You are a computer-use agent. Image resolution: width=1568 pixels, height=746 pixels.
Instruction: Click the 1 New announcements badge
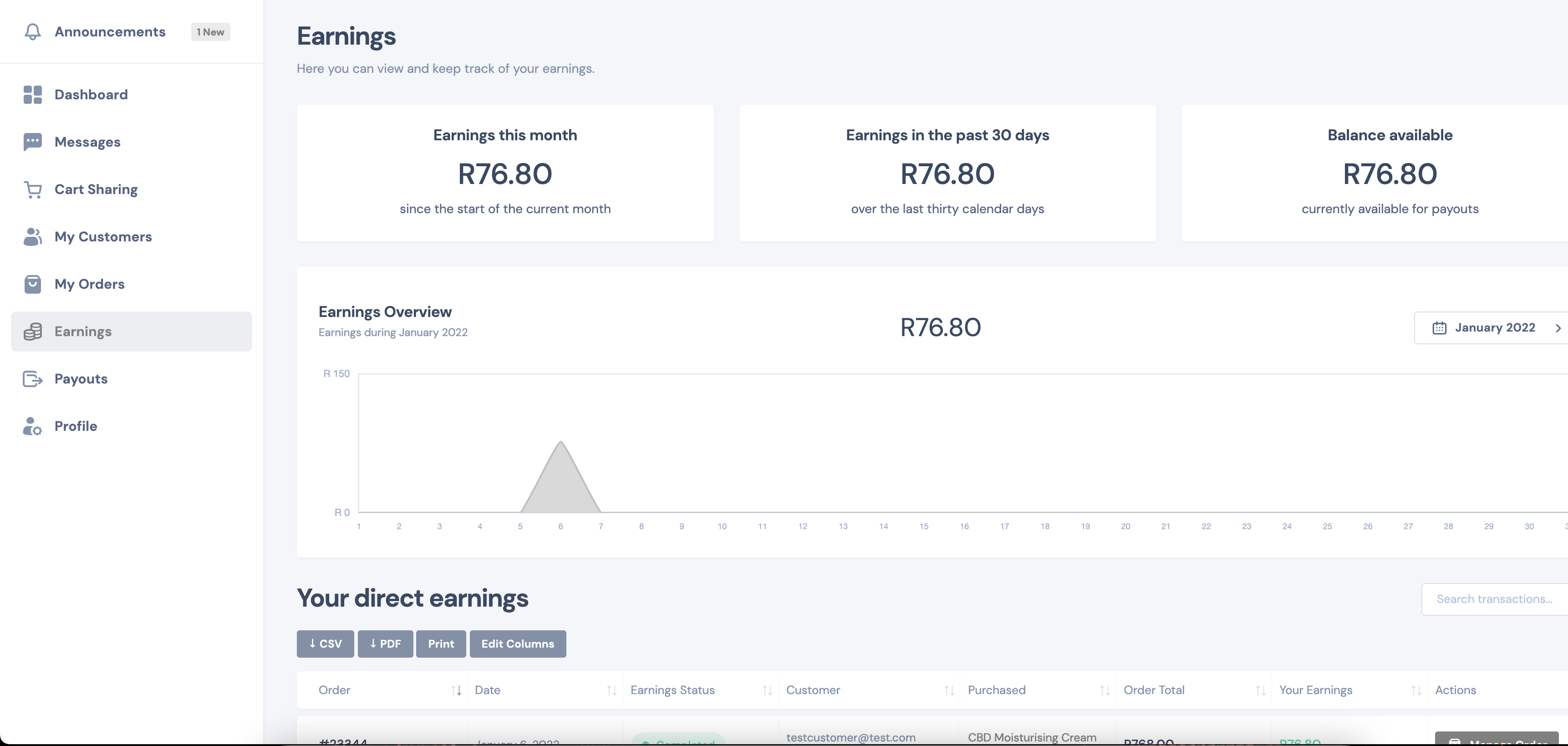211,32
